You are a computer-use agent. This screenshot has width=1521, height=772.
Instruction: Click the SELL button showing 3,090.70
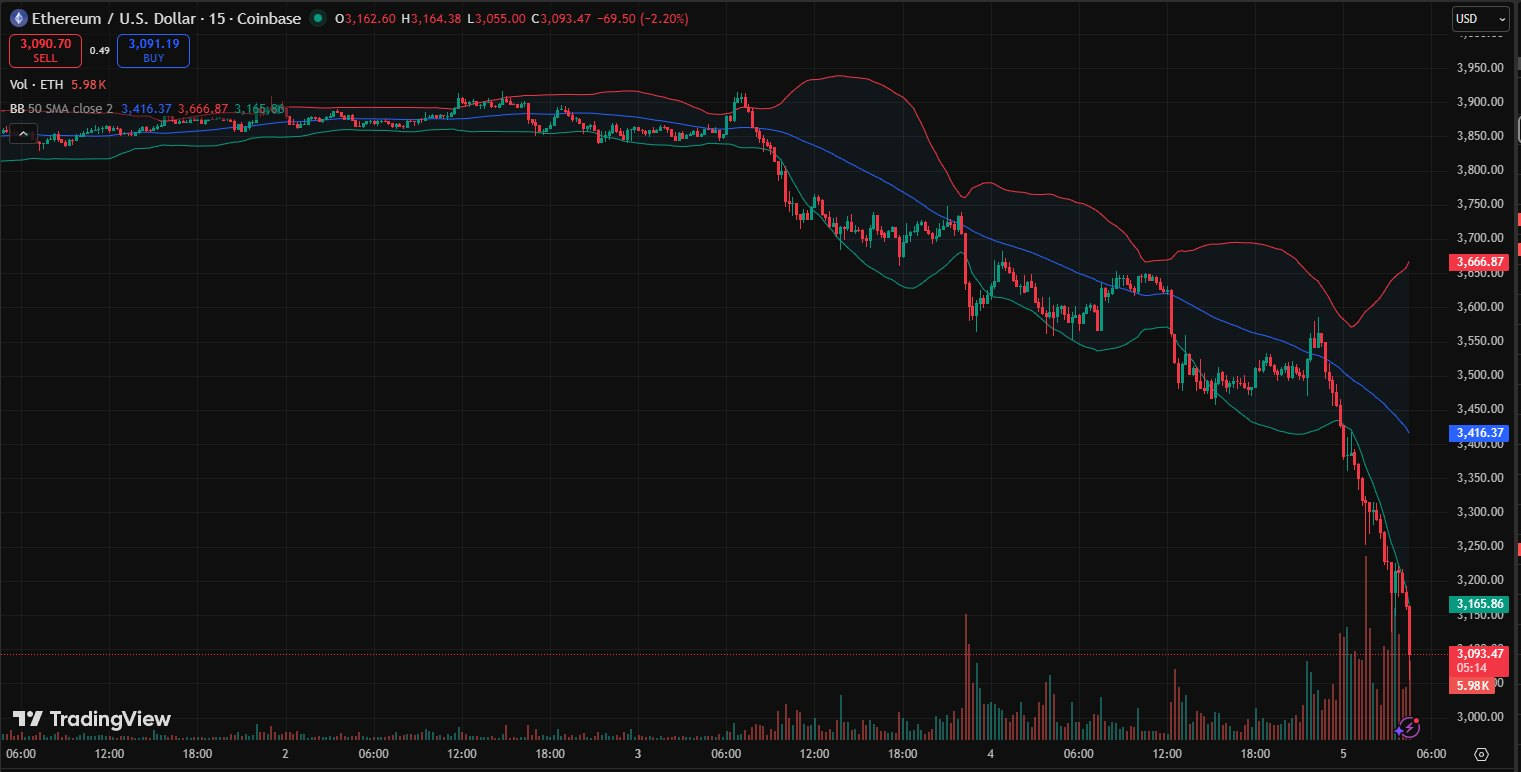[44, 50]
